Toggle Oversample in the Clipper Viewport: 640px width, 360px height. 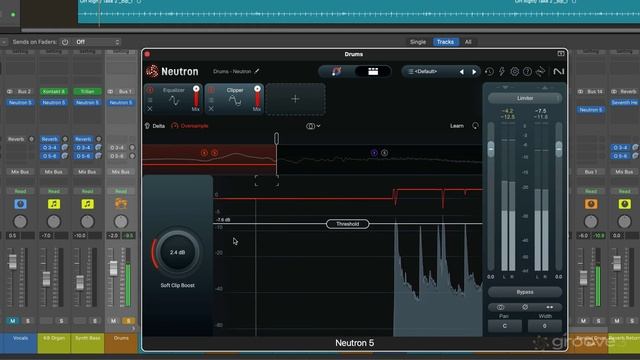[190, 126]
